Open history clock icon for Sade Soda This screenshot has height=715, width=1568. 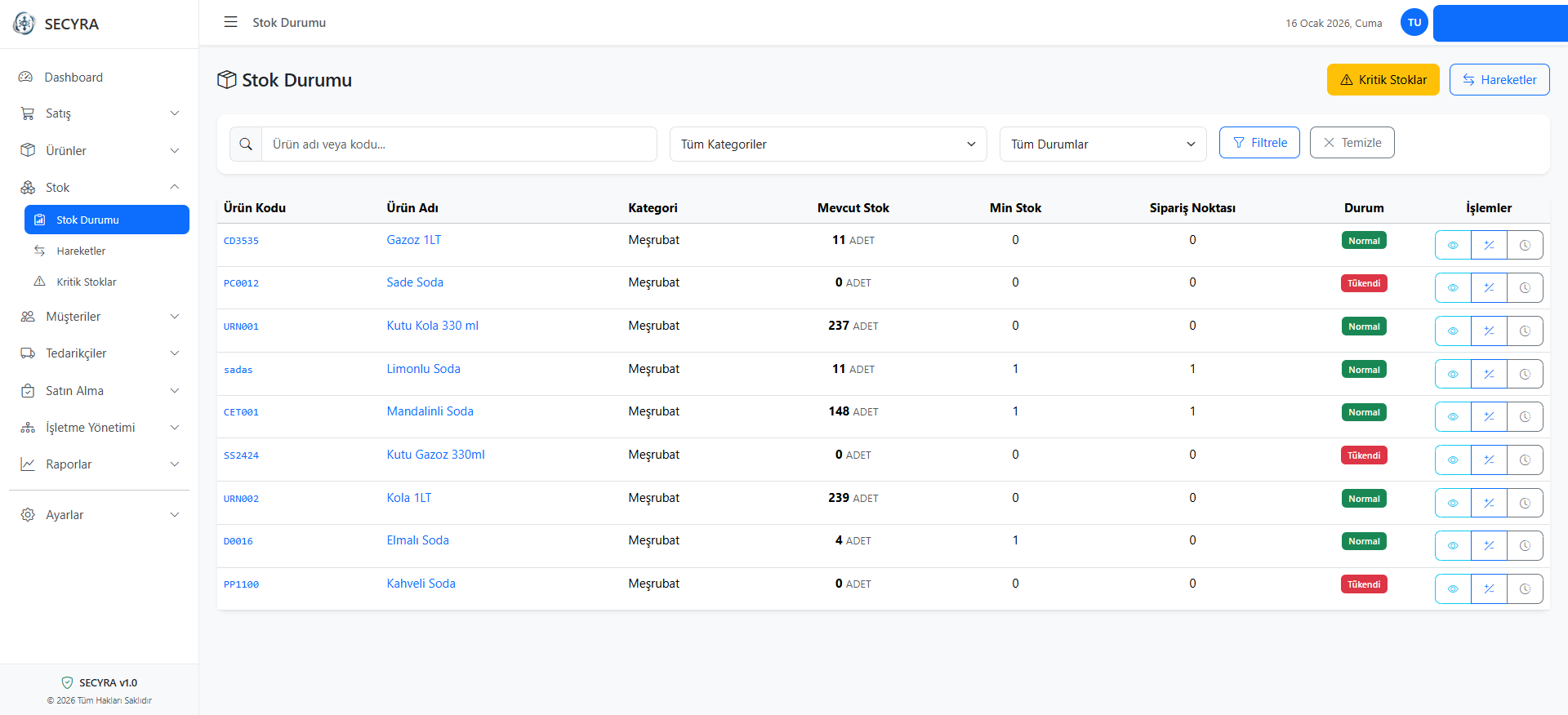click(x=1525, y=287)
